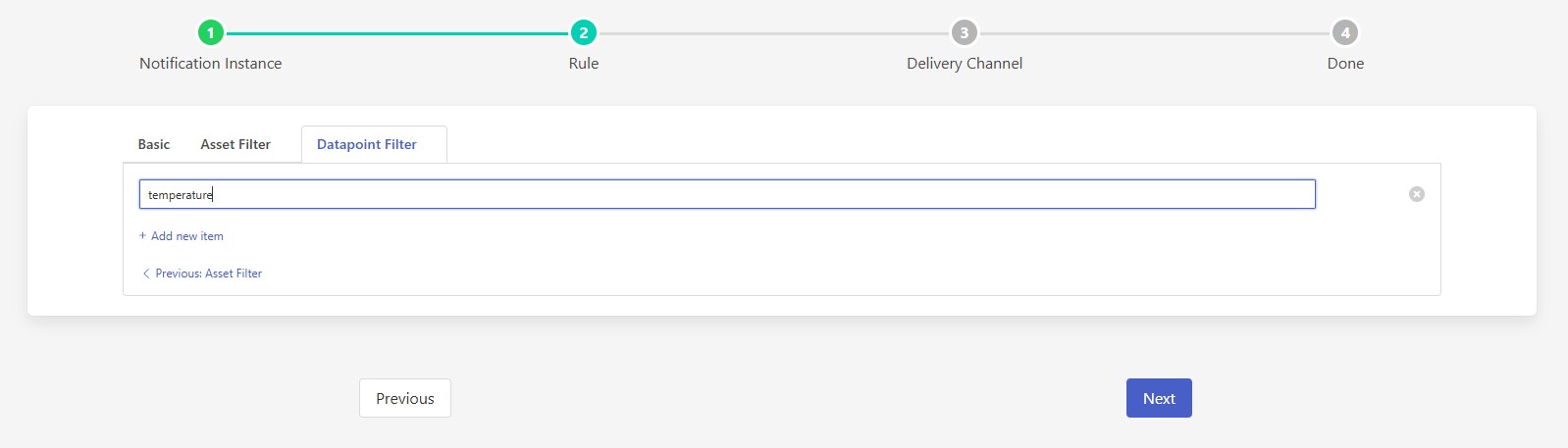Viewport: 1568px width, 448px height.
Task: Switch to the Basic tab
Action: [154, 144]
